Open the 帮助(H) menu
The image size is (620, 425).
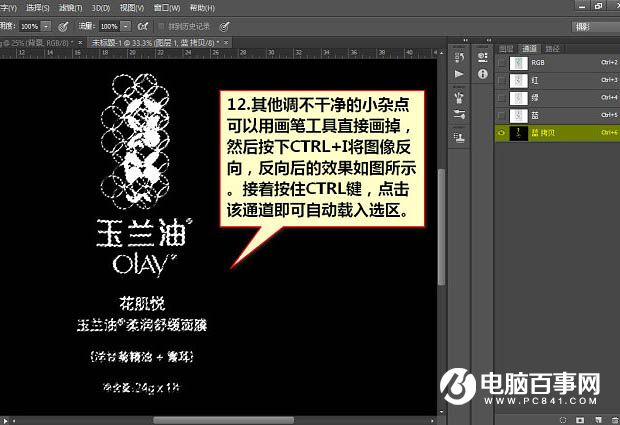[202, 8]
